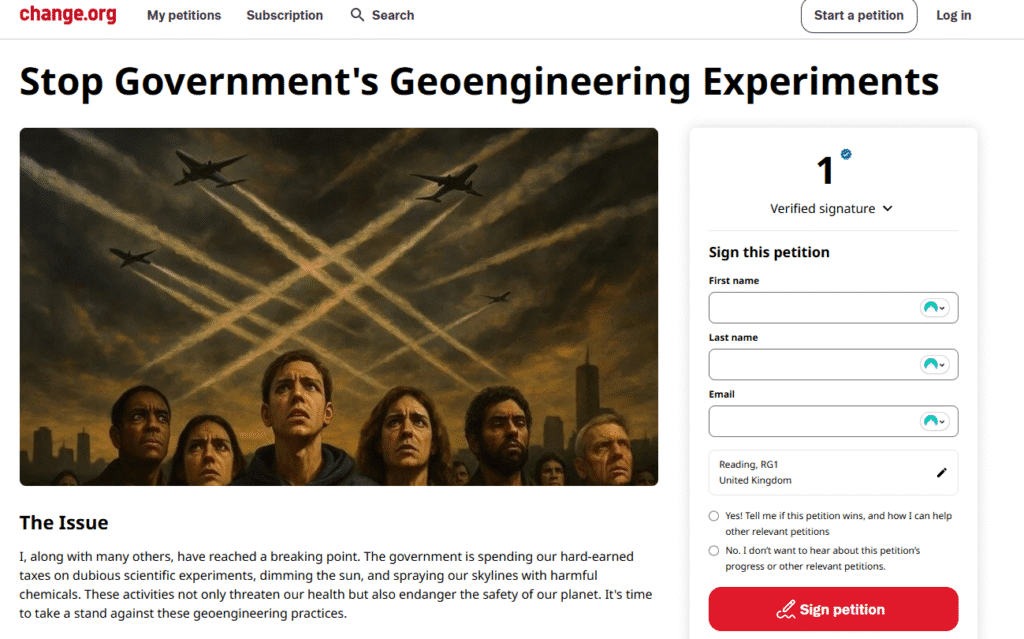Click the Log in link
Screen dimensions: 1024x639
[x=953, y=15]
